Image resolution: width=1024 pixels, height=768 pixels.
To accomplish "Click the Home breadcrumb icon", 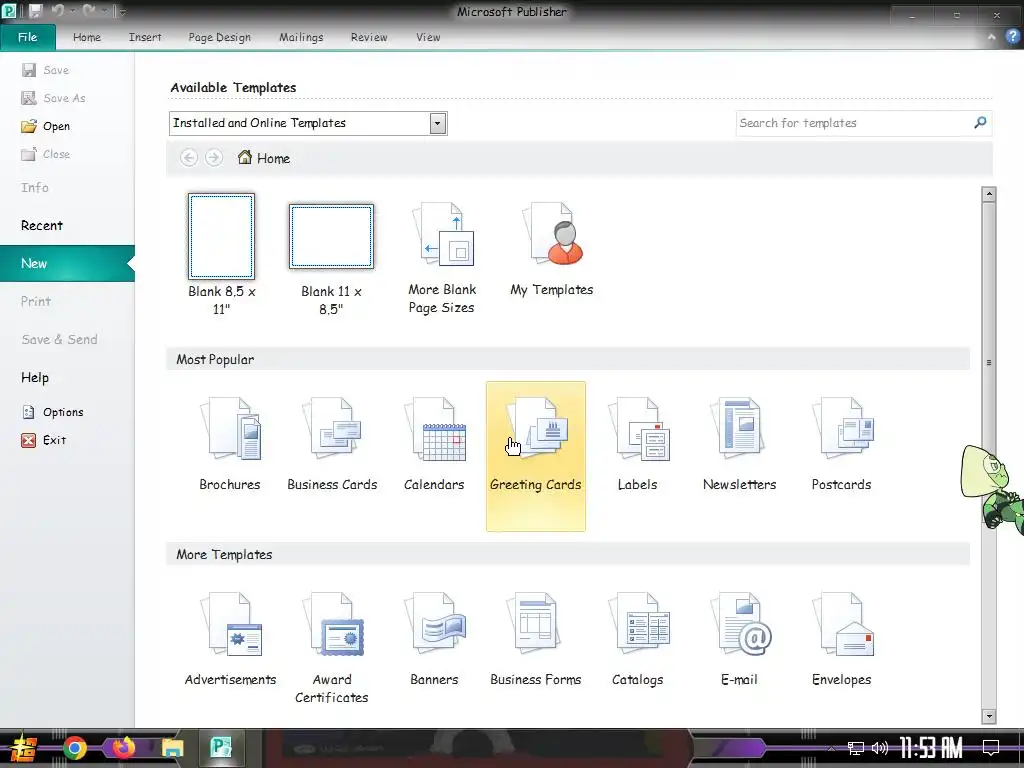I will point(245,157).
